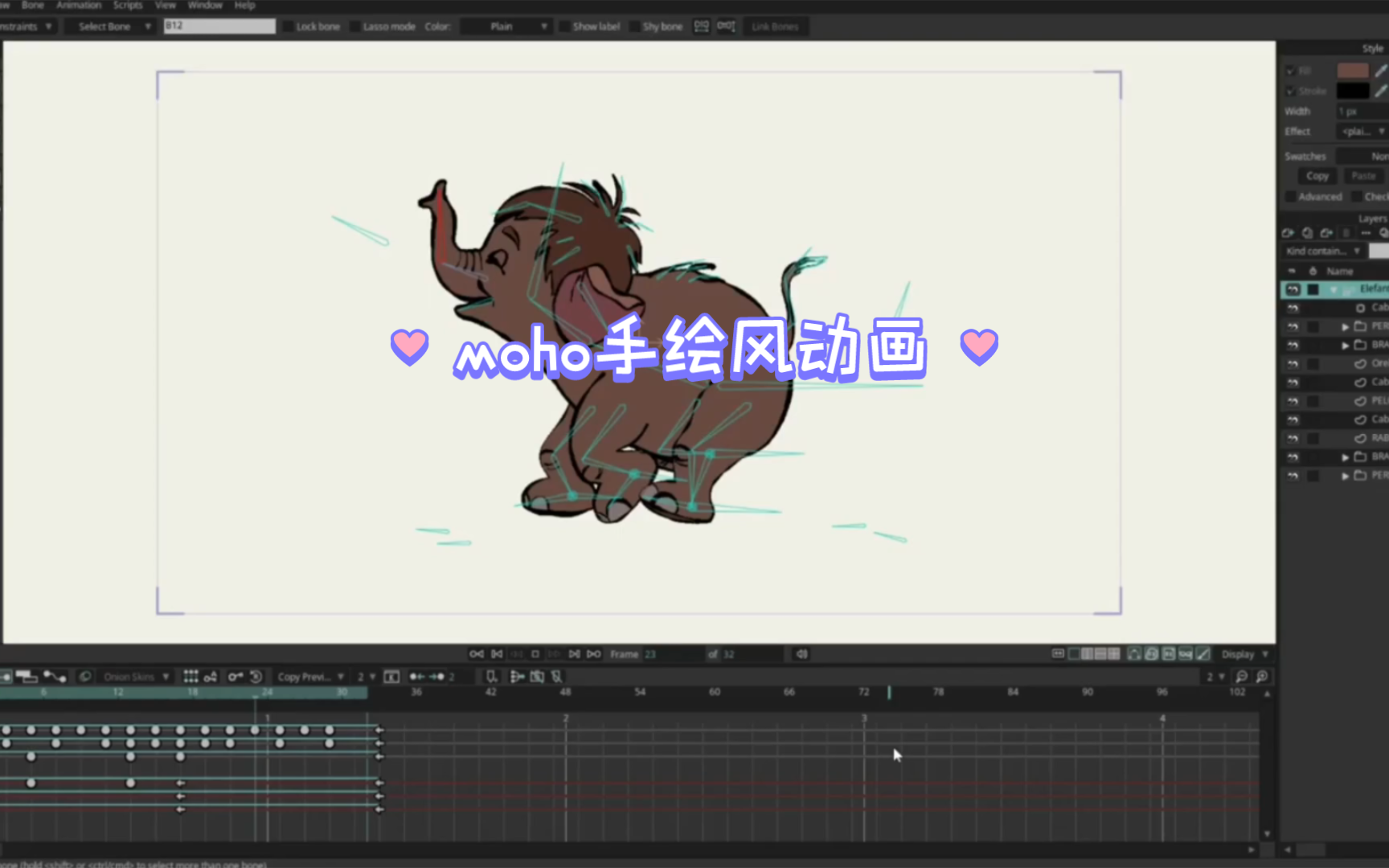Viewport: 1389px width, 868px height.
Task: Click the new layer icon in Layers panel
Action: (1288, 233)
